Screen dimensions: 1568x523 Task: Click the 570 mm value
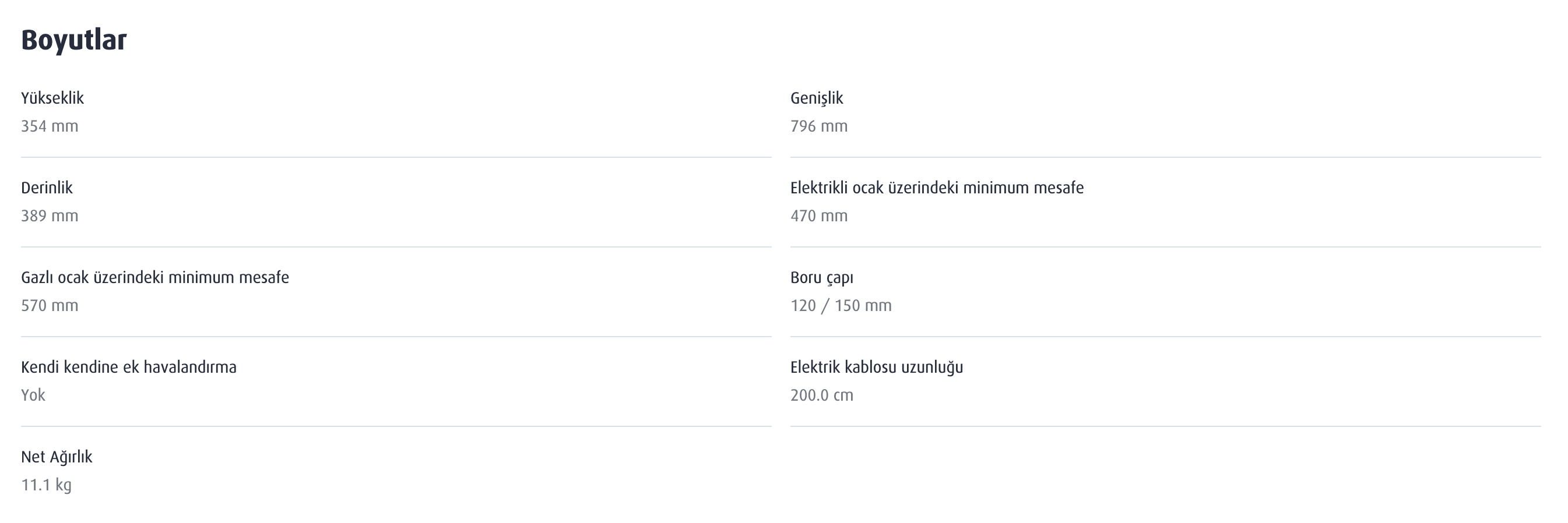point(50,305)
